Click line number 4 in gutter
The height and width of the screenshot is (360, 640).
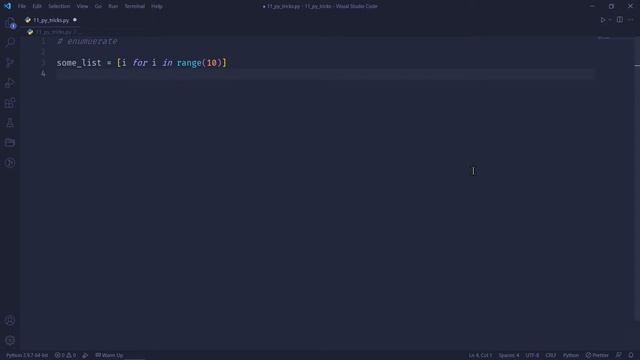click(x=43, y=73)
